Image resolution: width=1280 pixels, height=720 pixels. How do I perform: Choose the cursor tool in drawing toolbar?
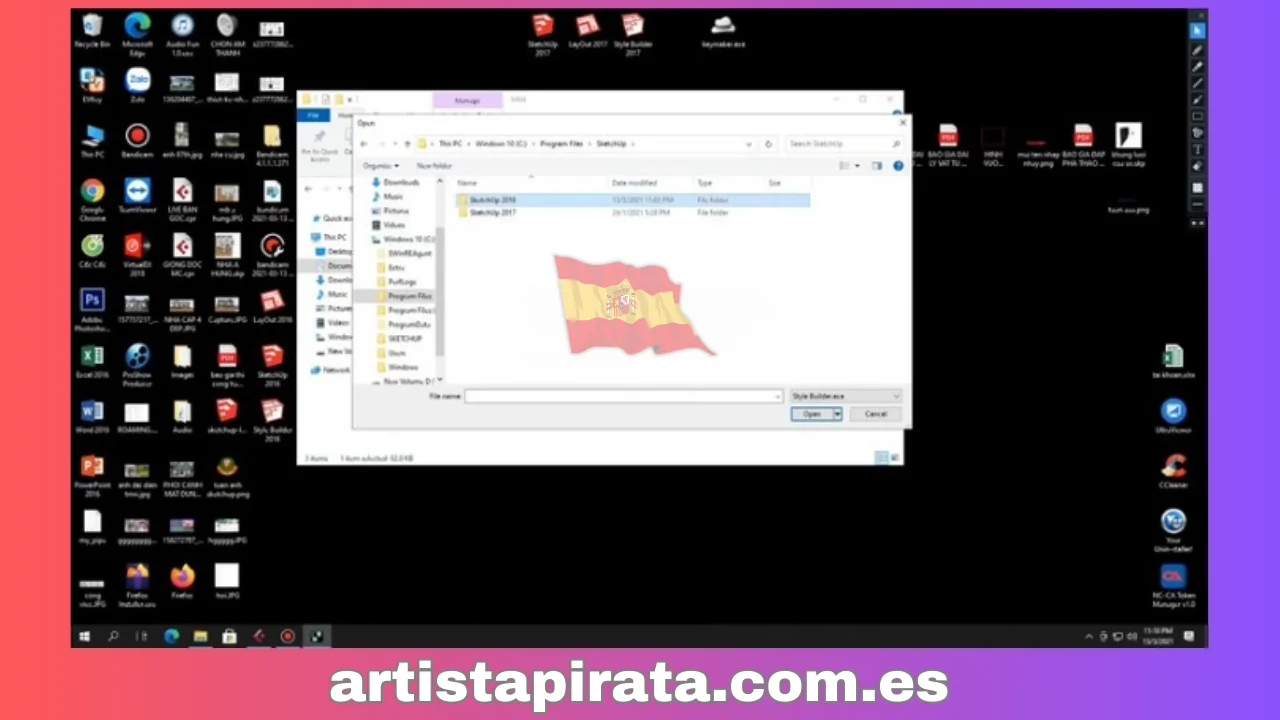[x=1197, y=31]
